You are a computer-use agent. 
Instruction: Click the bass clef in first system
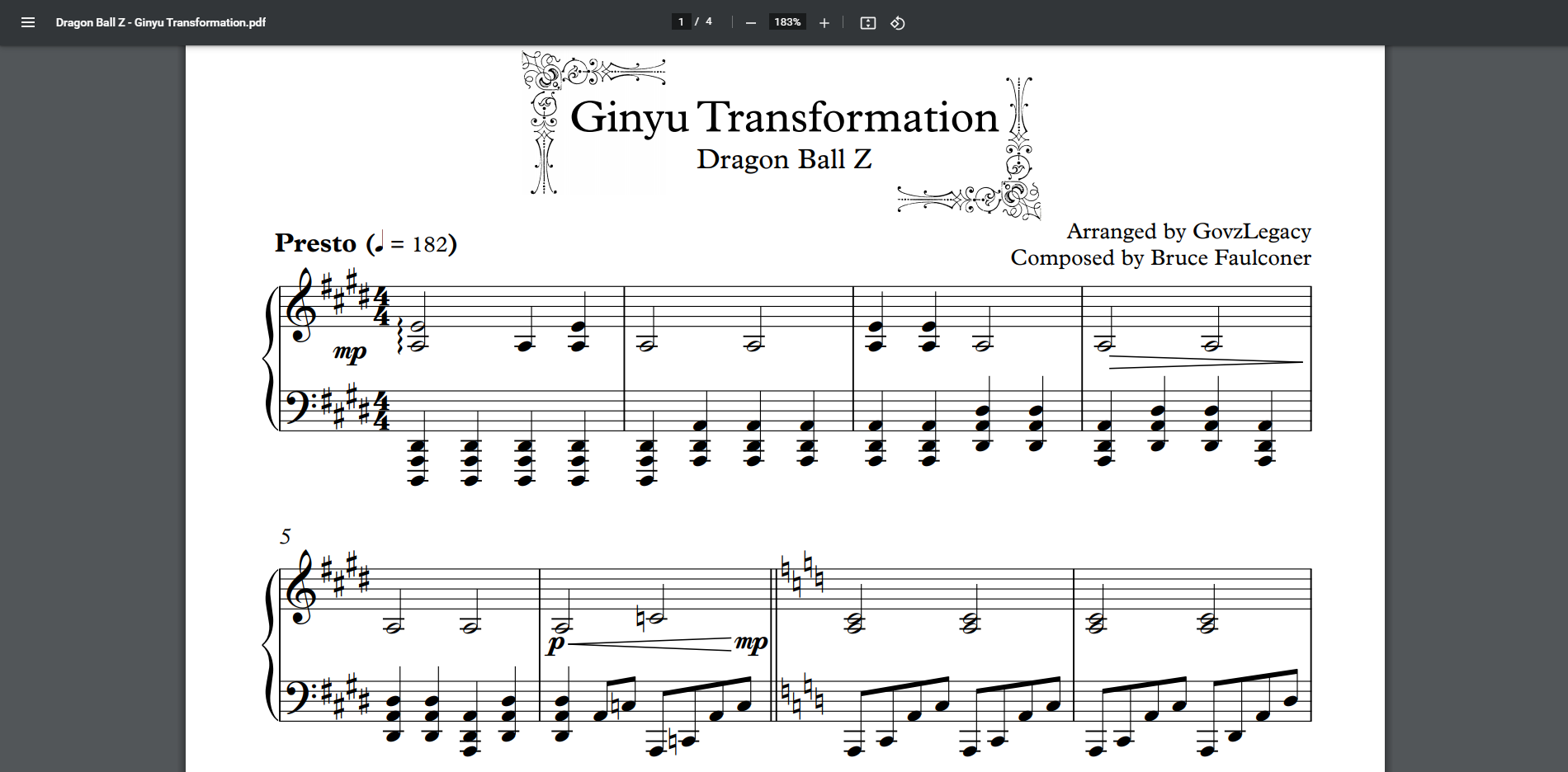click(295, 404)
